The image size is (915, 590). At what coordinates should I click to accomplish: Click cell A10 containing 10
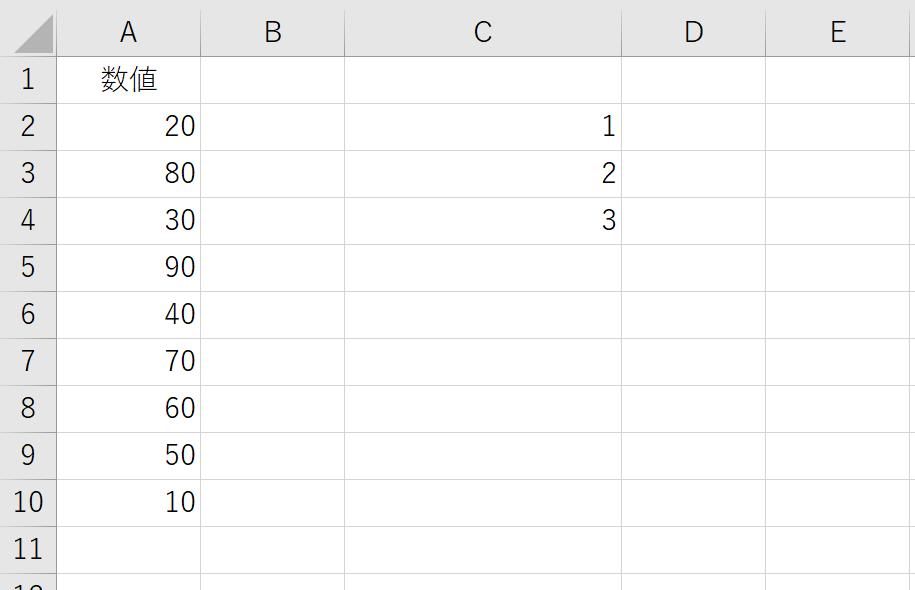tap(129, 502)
